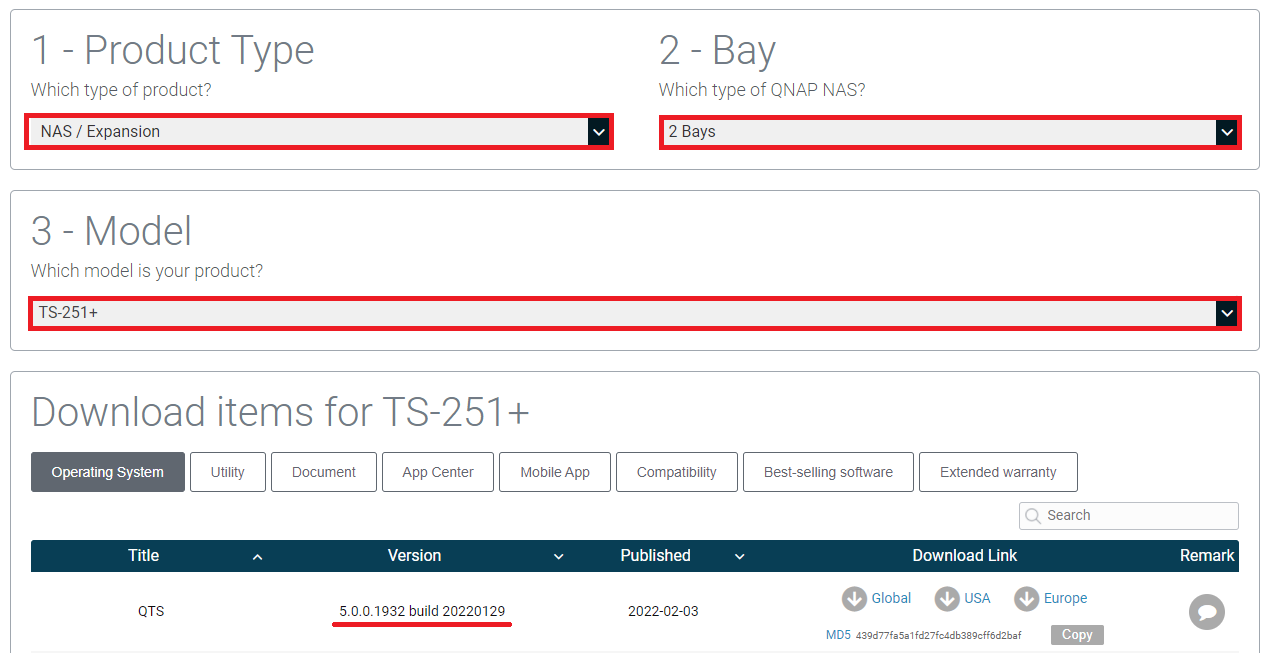Open the remark speech bubble icon
Image resolution: width=1271 pixels, height=653 pixels.
pos(1206,612)
